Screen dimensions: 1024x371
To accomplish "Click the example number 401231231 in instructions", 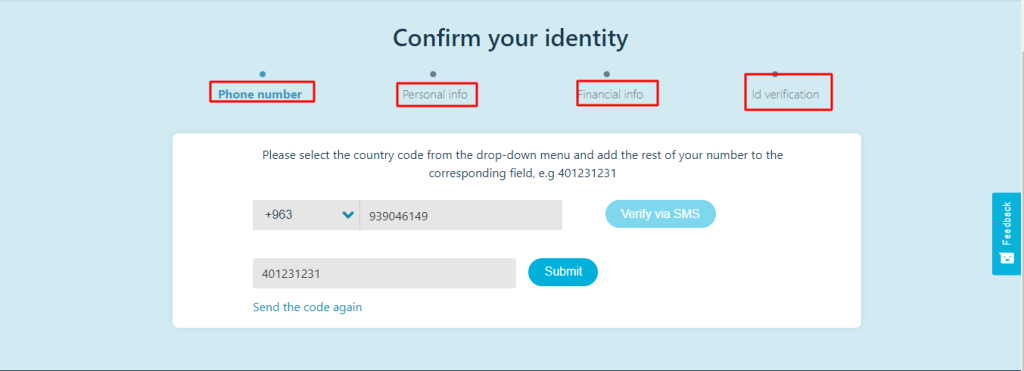I will click(x=587, y=173).
